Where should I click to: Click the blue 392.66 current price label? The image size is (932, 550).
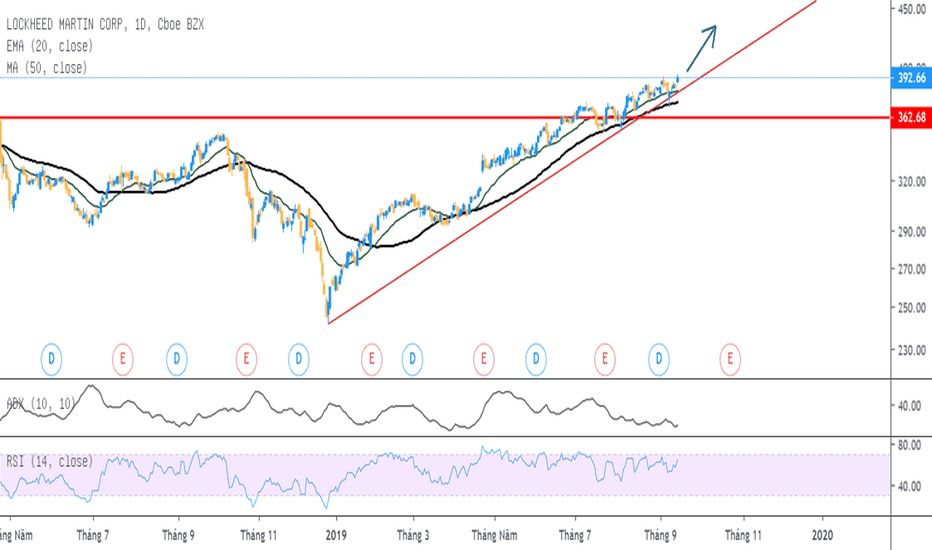[x=911, y=78]
